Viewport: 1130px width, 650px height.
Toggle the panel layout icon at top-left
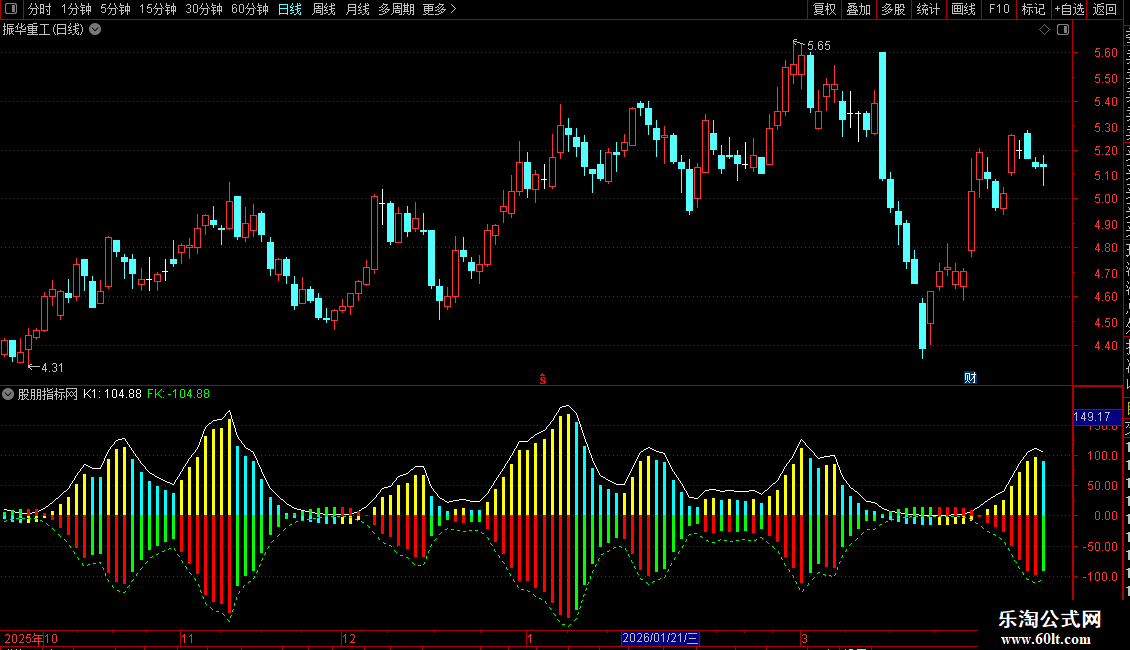click(x=11, y=9)
